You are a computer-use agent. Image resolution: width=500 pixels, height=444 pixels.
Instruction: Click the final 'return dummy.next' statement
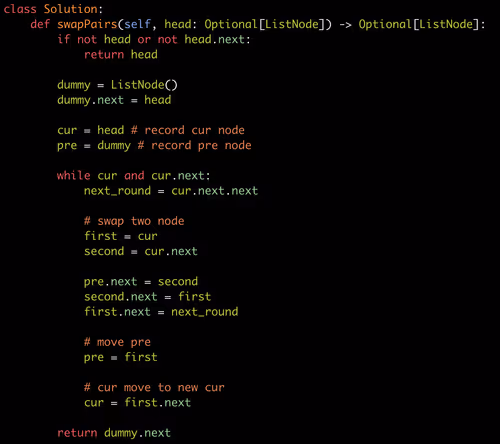[114, 433]
